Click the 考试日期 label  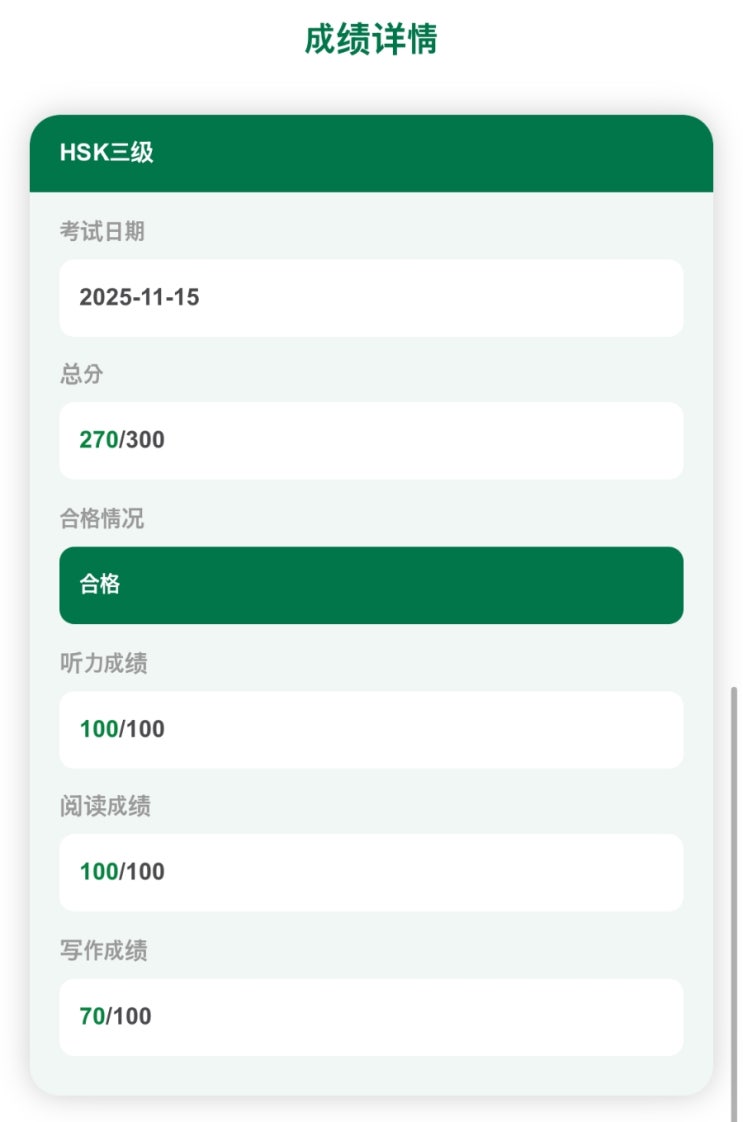tap(102, 231)
